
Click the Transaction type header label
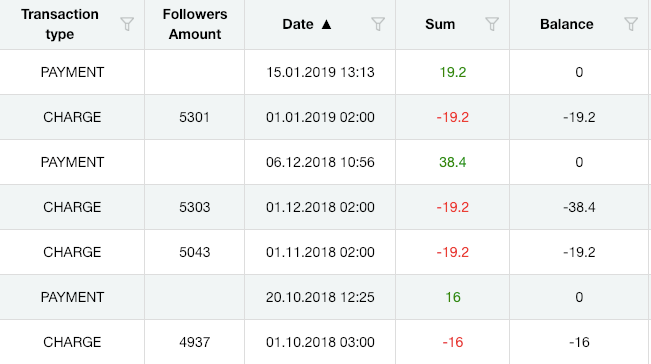point(60,24)
